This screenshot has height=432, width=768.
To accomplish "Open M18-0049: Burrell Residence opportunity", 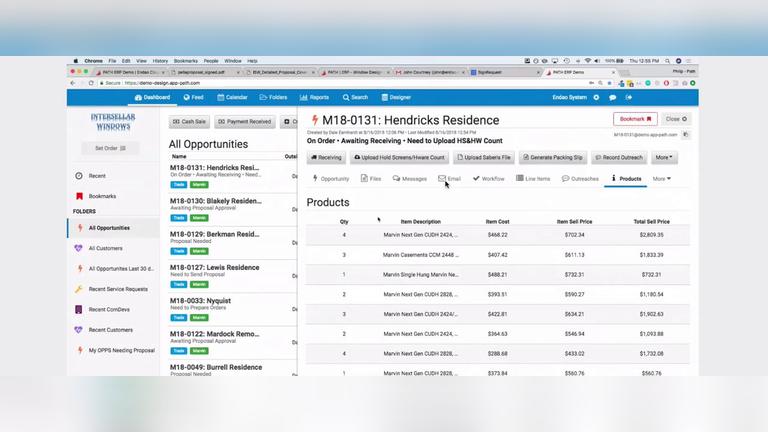I will [x=216, y=367].
